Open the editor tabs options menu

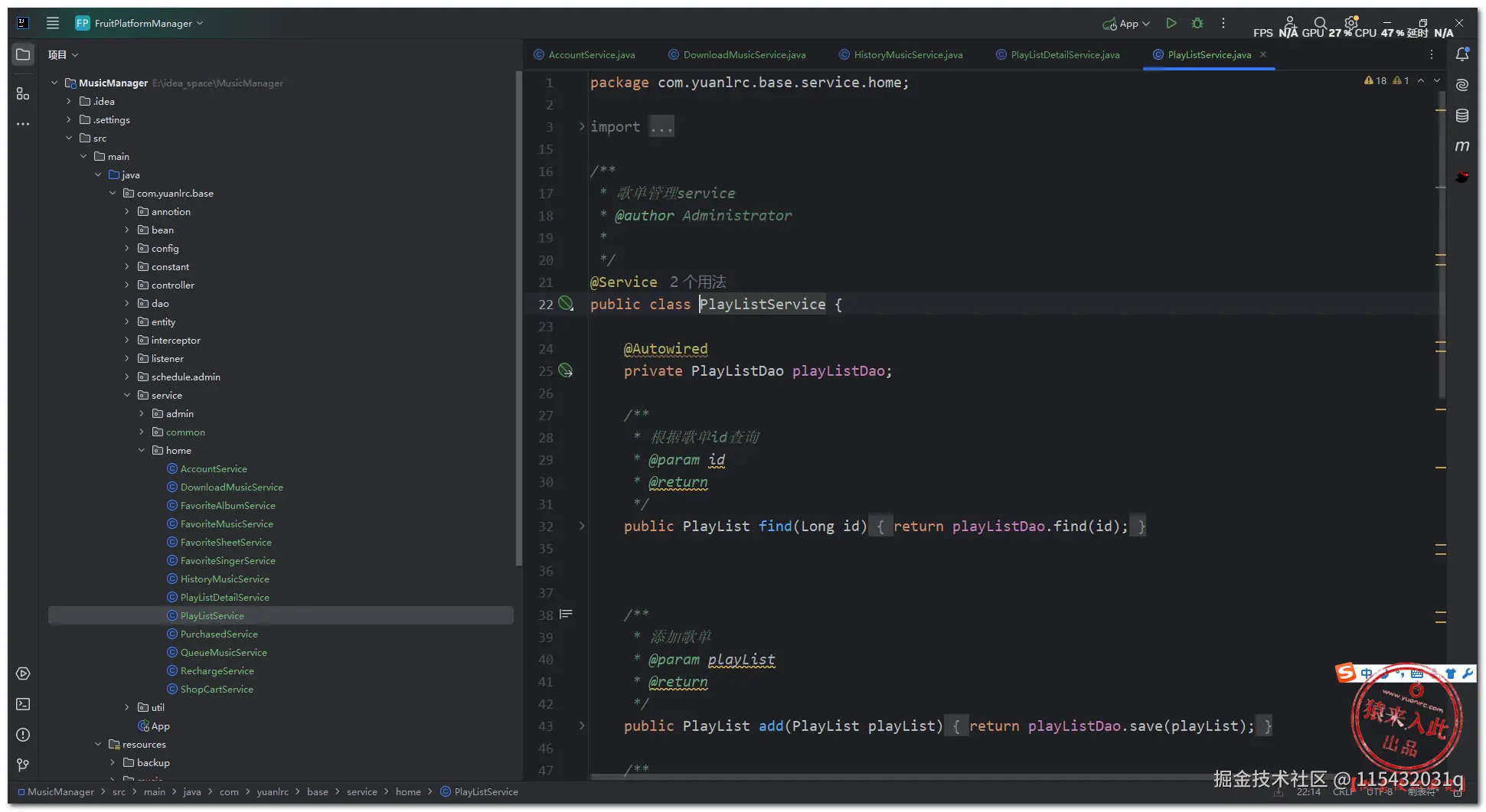(1432, 54)
